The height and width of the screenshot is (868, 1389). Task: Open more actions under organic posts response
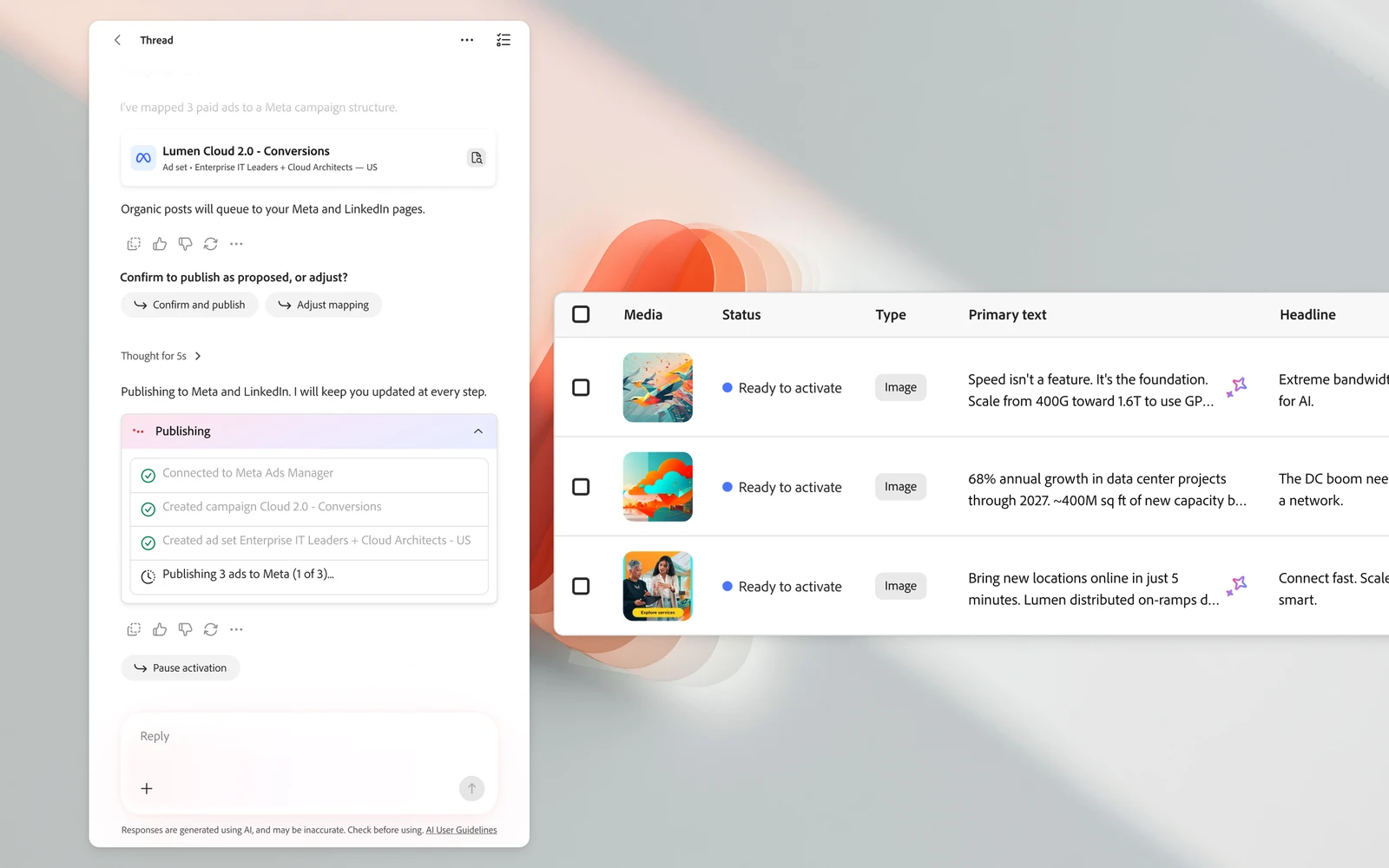click(x=236, y=244)
